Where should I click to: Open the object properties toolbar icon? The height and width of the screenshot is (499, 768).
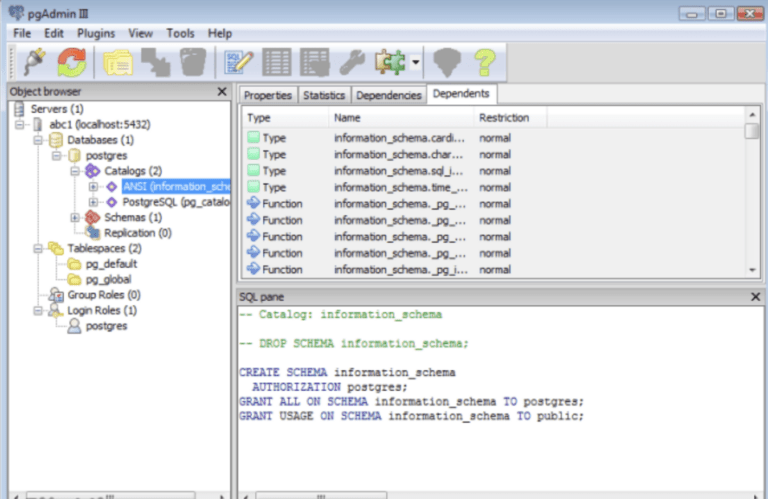coord(120,62)
